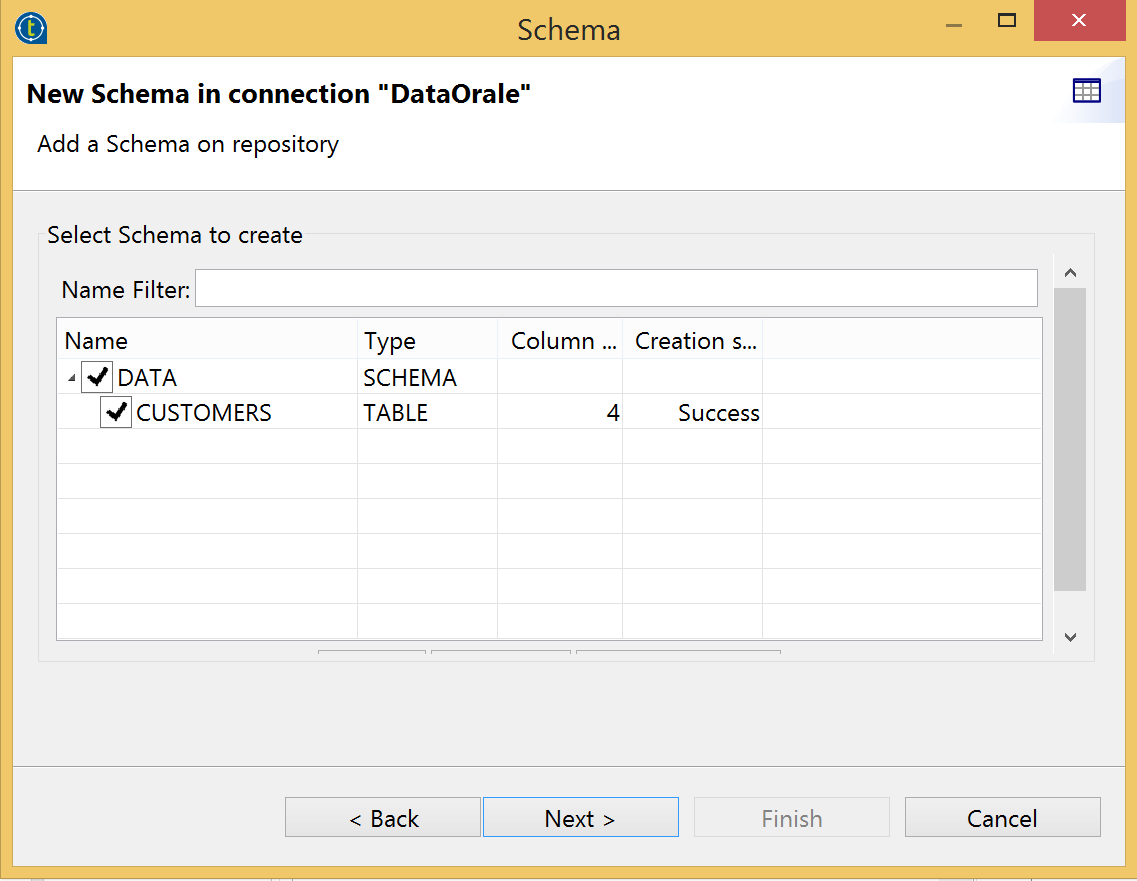Image resolution: width=1137 pixels, height=881 pixels.
Task: Sort by the Column count header
Action: click(x=559, y=340)
